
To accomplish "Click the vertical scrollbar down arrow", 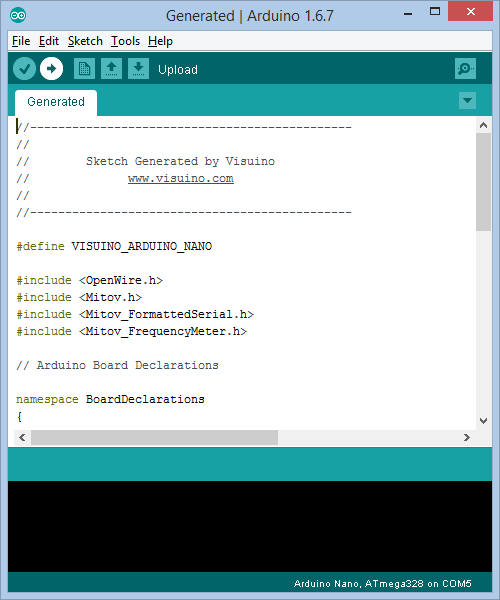I will 483,421.
